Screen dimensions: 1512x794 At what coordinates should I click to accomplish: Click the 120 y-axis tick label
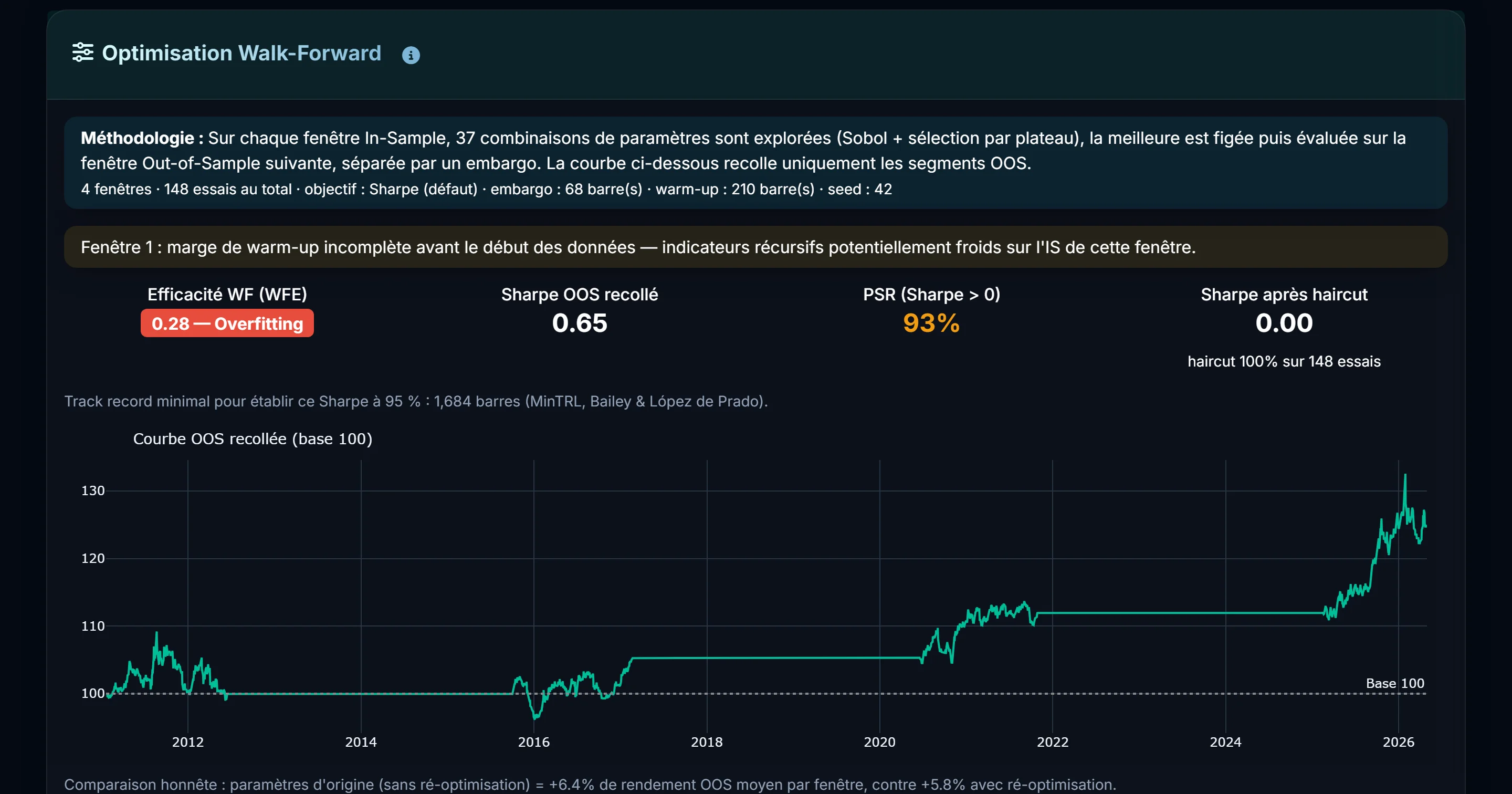(x=93, y=558)
